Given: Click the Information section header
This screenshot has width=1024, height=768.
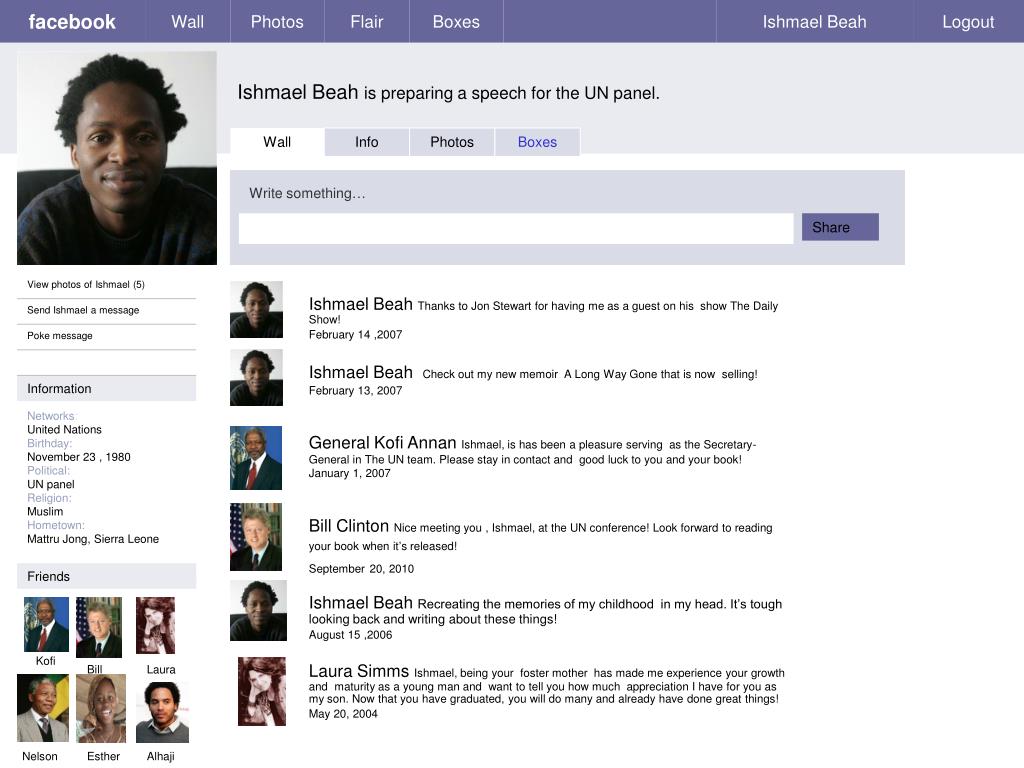Looking at the screenshot, I should 106,389.
